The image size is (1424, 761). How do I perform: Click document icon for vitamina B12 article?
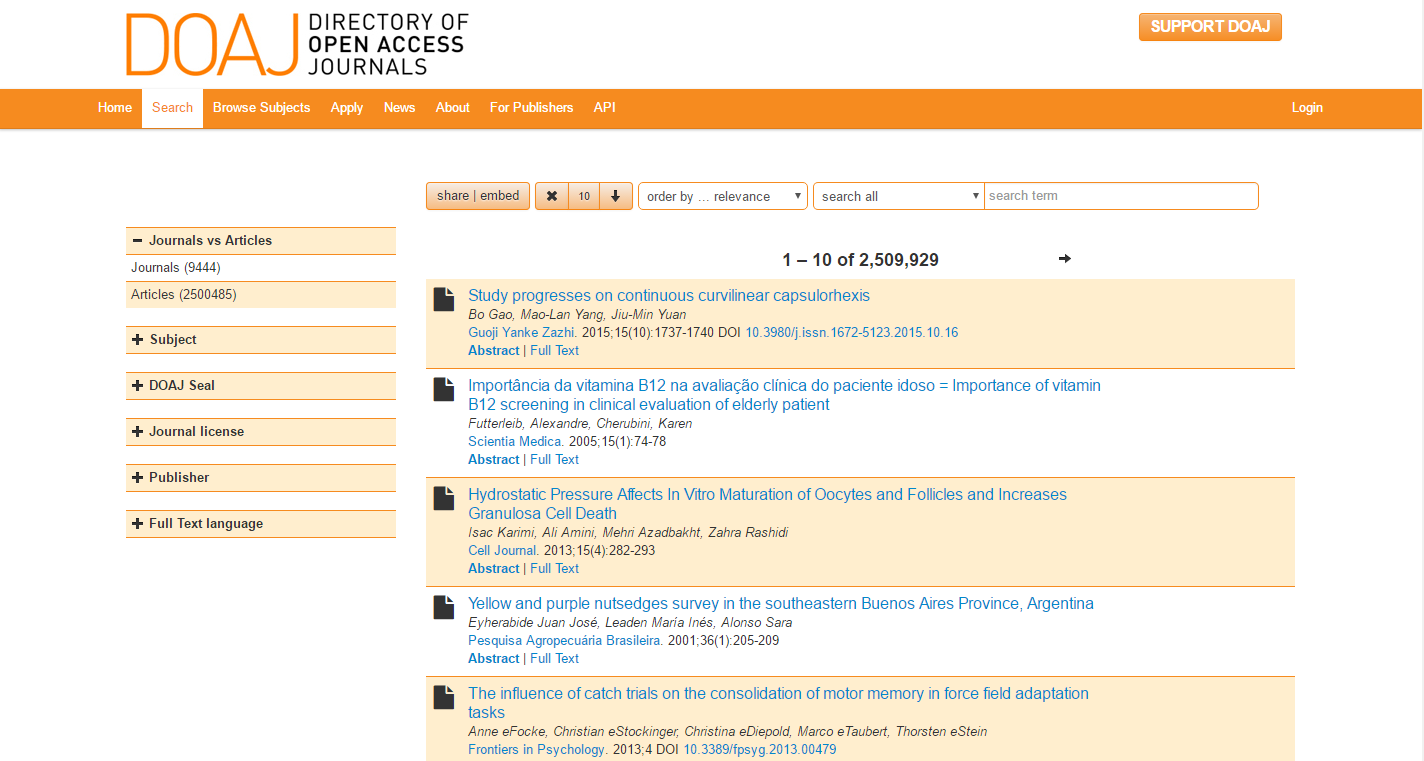pyautogui.click(x=444, y=389)
